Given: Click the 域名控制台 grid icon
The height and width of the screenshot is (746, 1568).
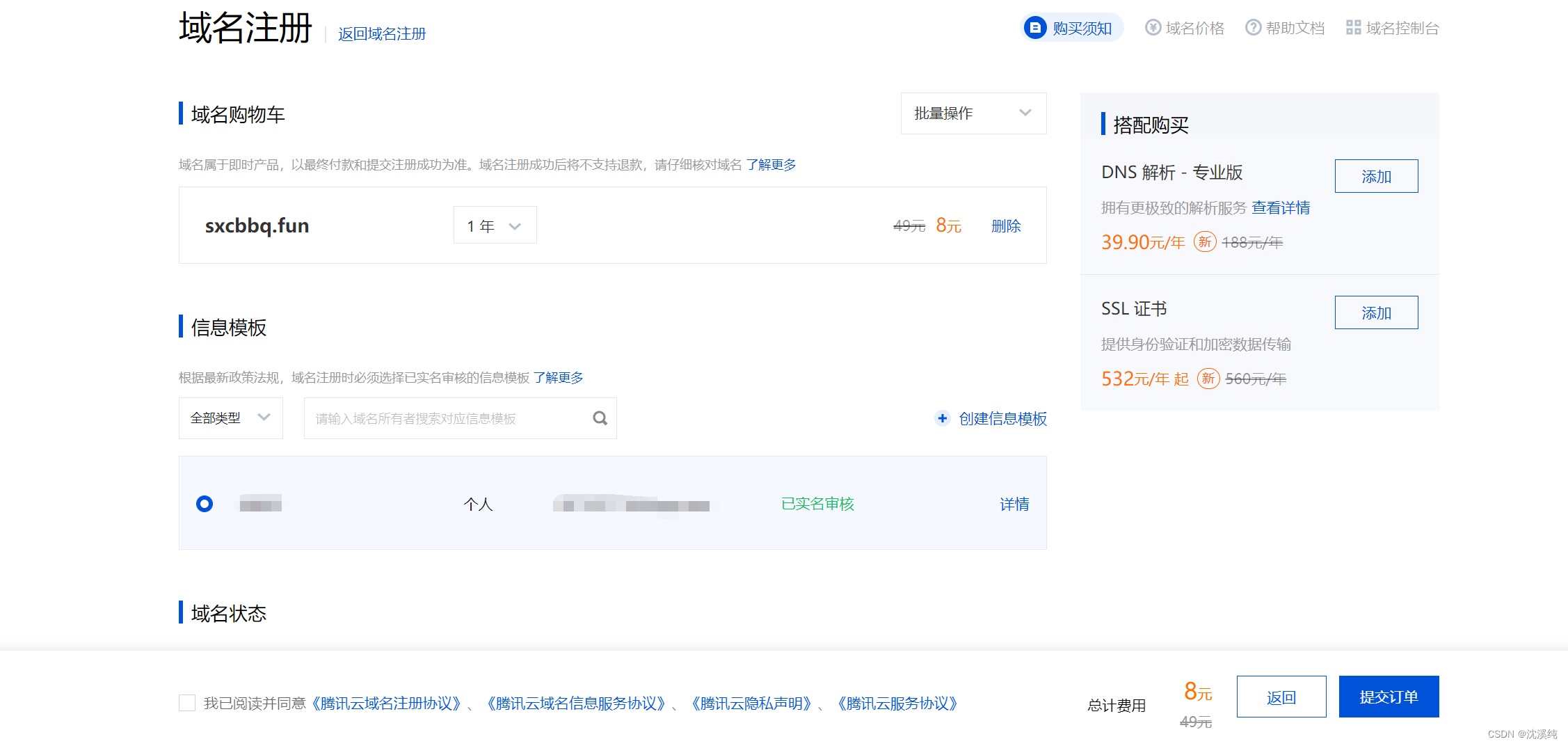Looking at the screenshot, I should click(1353, 28).
